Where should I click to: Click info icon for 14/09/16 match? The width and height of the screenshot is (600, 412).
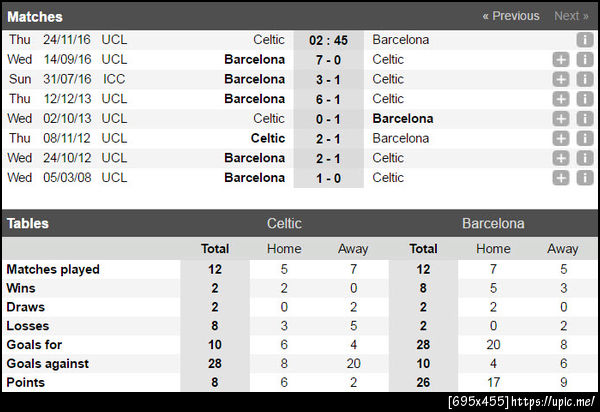coord(585,60)
